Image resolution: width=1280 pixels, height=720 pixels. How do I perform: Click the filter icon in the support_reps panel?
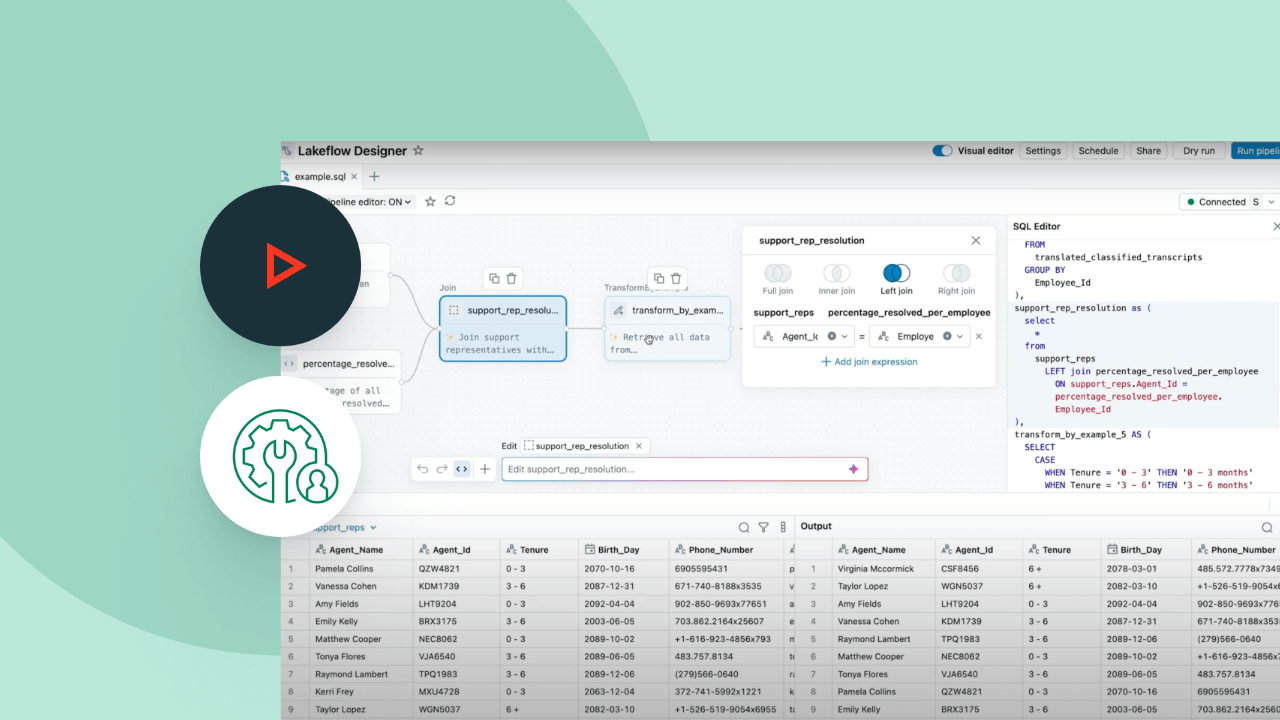[x=763, y=527]
